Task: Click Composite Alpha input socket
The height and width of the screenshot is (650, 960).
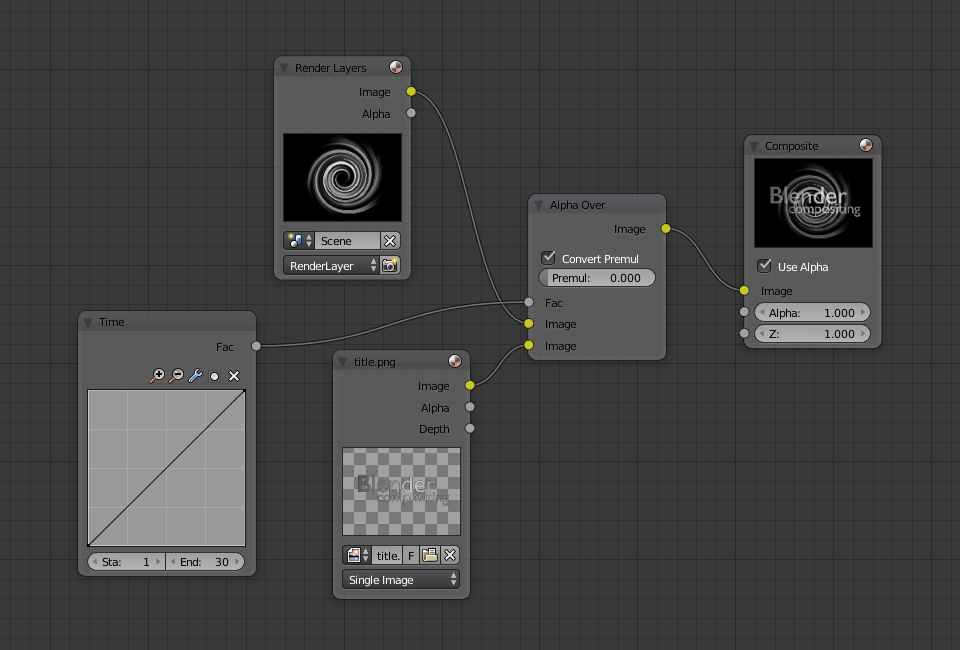Action: [x=744, y=312]
